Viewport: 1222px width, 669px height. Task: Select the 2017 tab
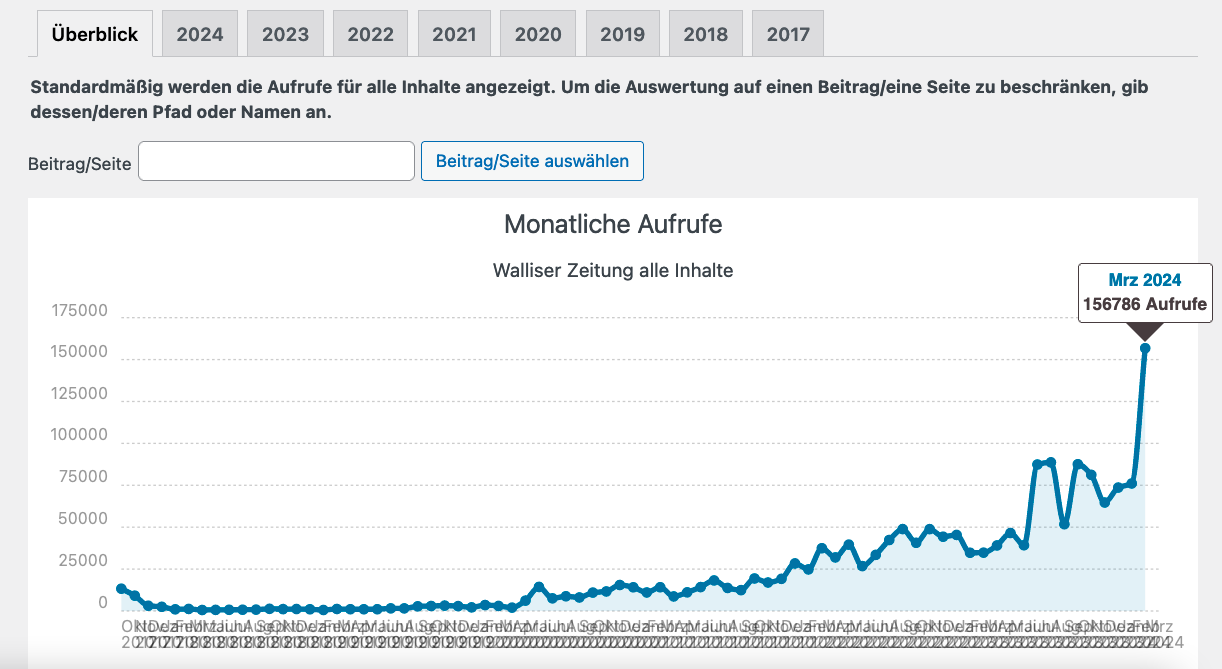tap(788, 34)
